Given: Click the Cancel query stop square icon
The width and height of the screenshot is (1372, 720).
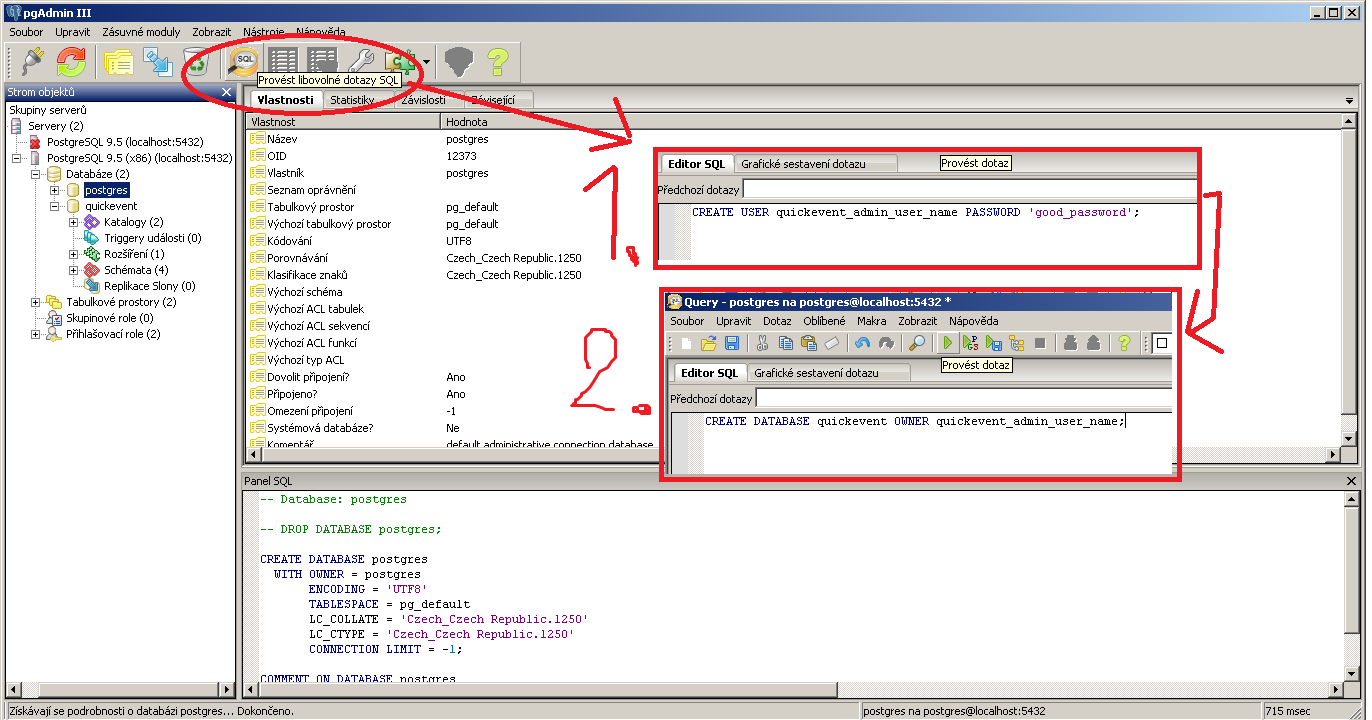Looking at the screenshot, I should [1040, 343].
